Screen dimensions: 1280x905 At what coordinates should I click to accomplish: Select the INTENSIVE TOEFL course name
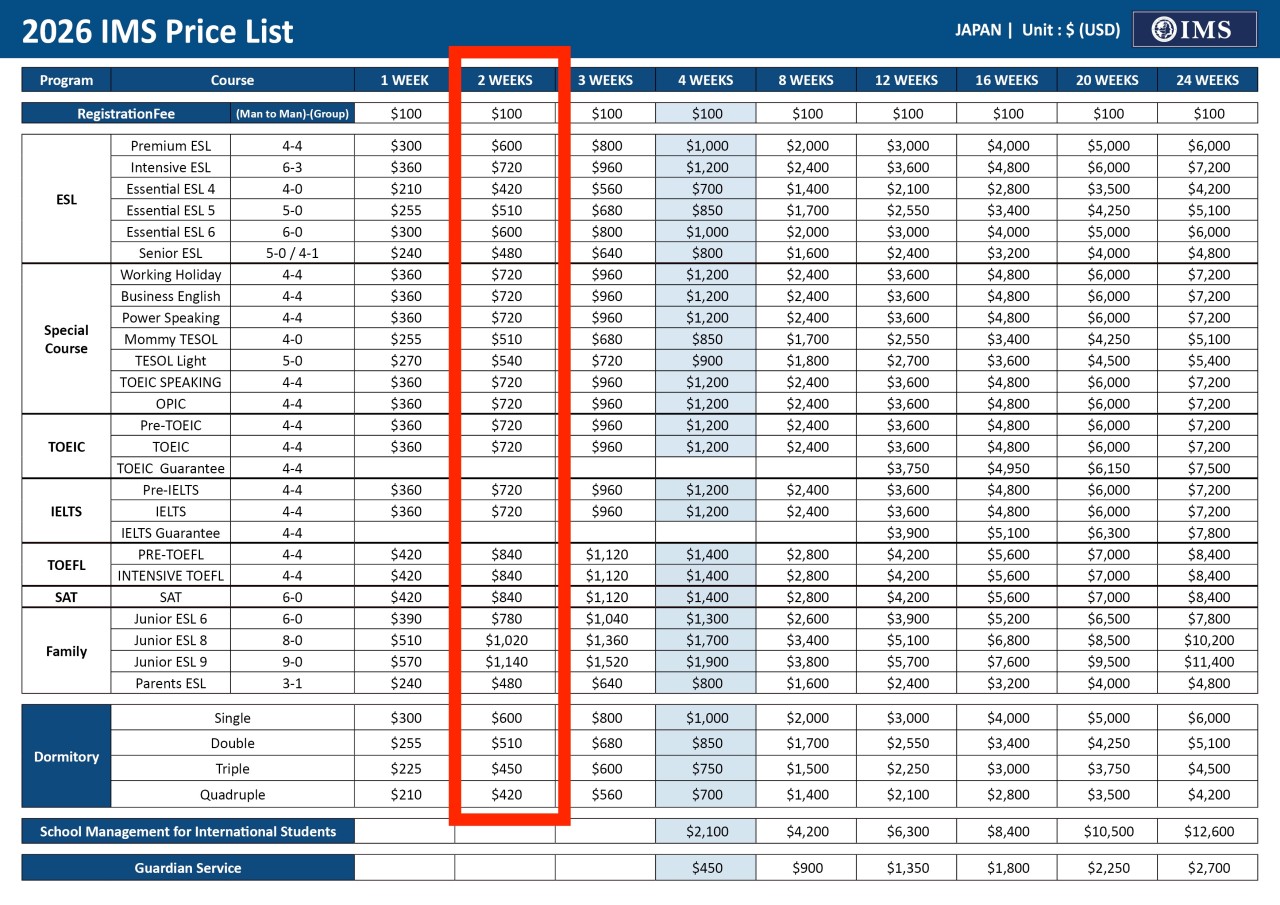click(x=171, y=576)
